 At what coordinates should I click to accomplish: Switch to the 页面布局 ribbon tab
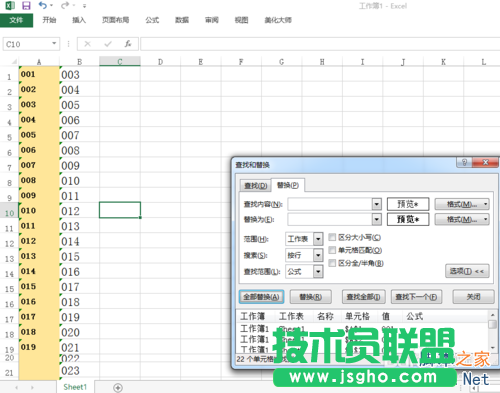pos(115,20)
